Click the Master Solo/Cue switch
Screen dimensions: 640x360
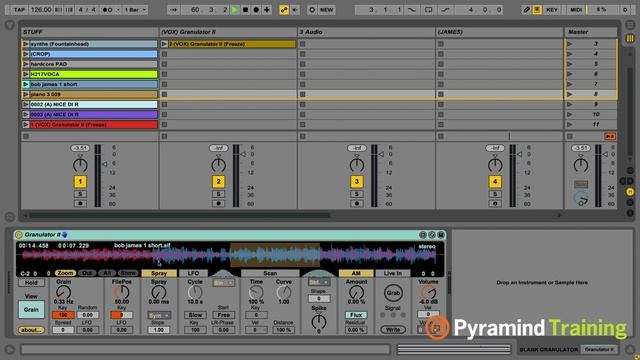[581, 184]
